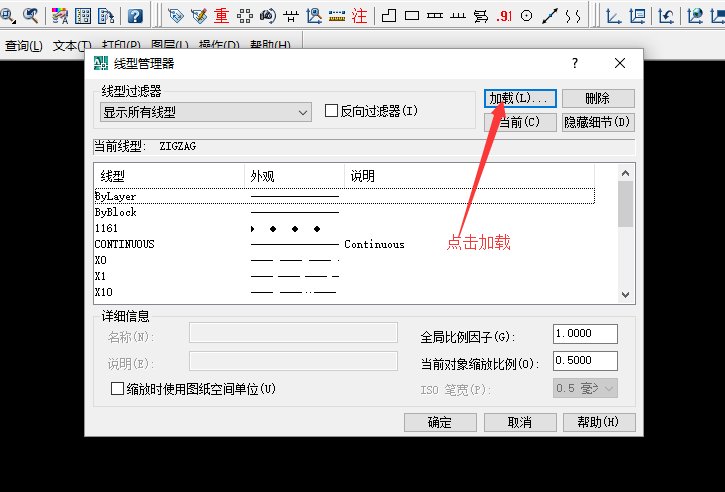This screenshot has width=725, height=492.
Task: Open the 查询(L) menu
Action: point(24,45)
